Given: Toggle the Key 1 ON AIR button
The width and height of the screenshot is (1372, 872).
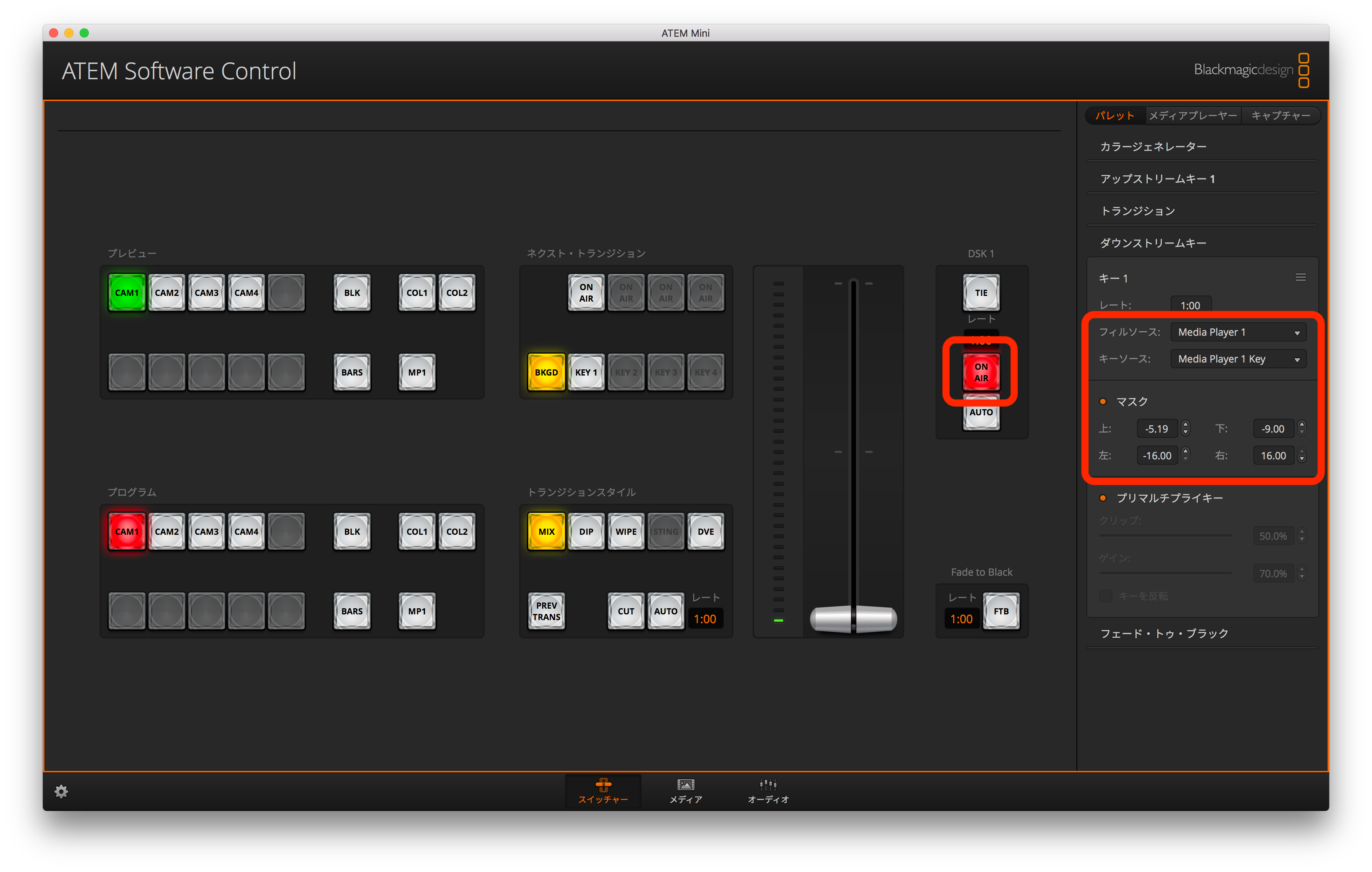Looking at the screenshot, I should (586, 293).
